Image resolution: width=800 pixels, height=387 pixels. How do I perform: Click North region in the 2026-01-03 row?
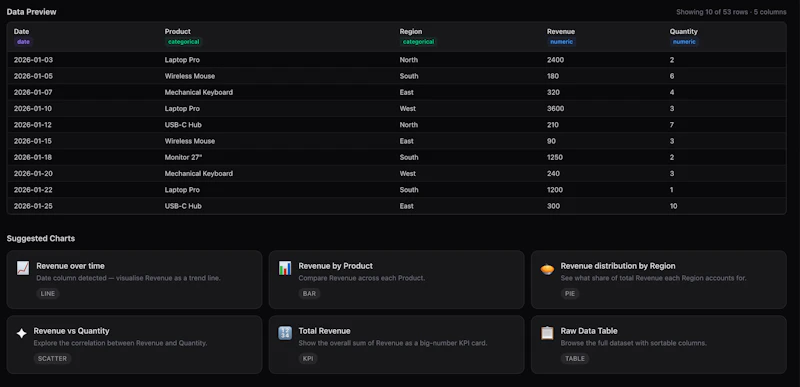pyautogui.click(x=409, y=60)
